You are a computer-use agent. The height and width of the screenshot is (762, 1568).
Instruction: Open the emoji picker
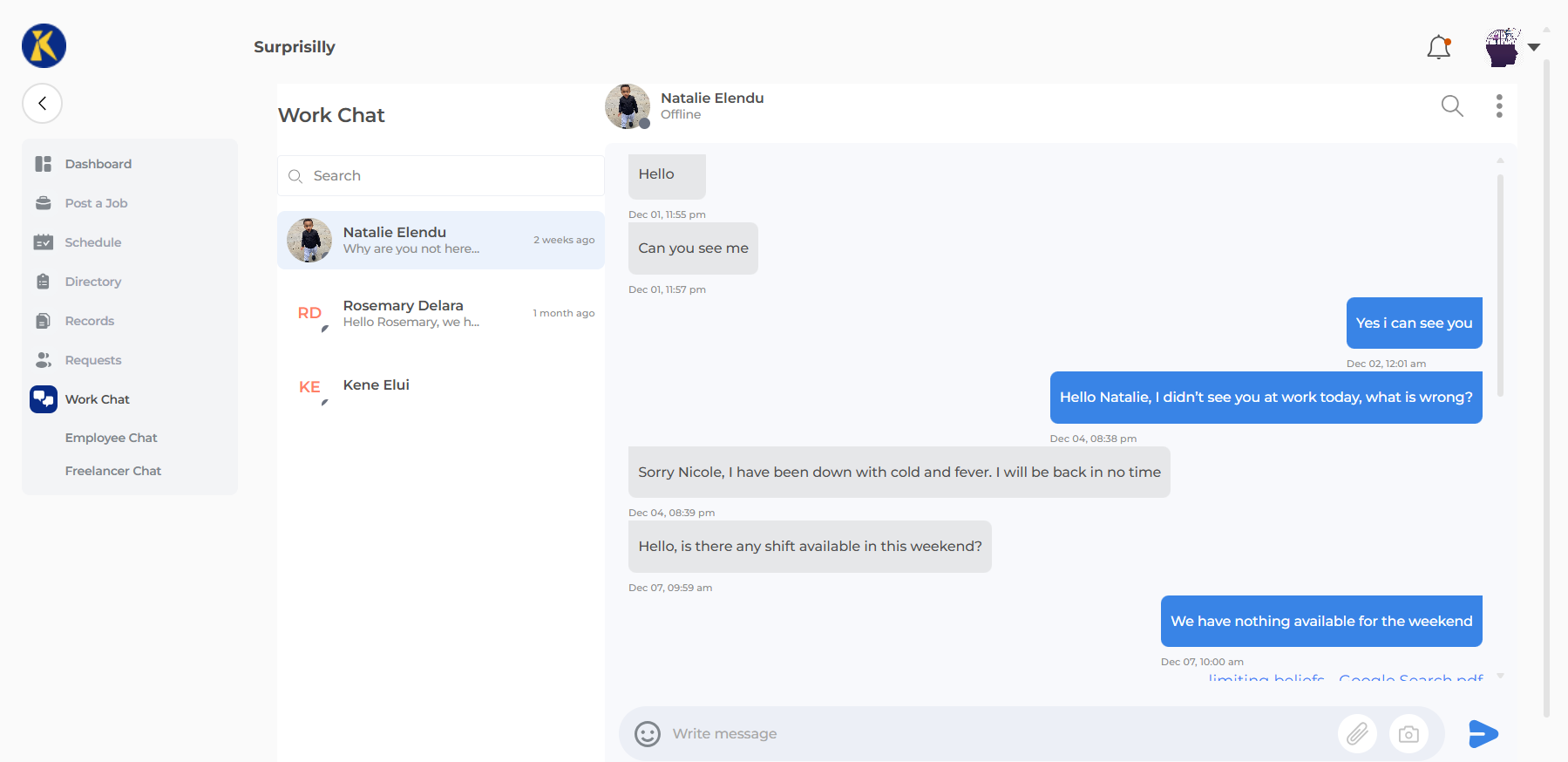648,734
